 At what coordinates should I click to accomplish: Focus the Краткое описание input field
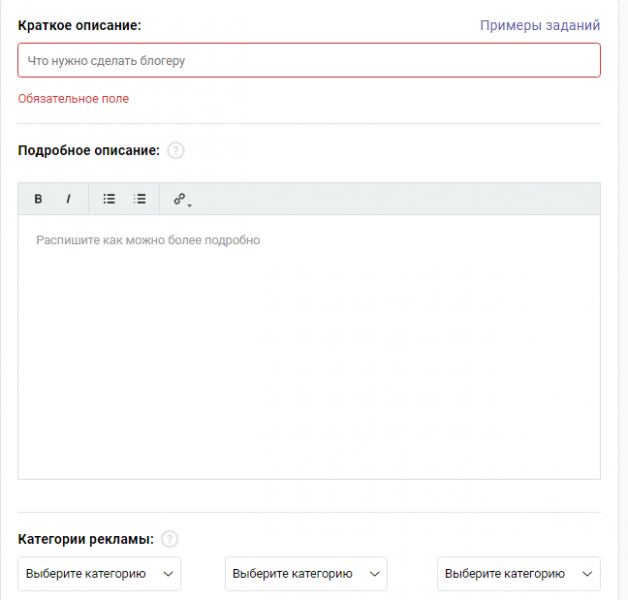[x=309, y=60]
